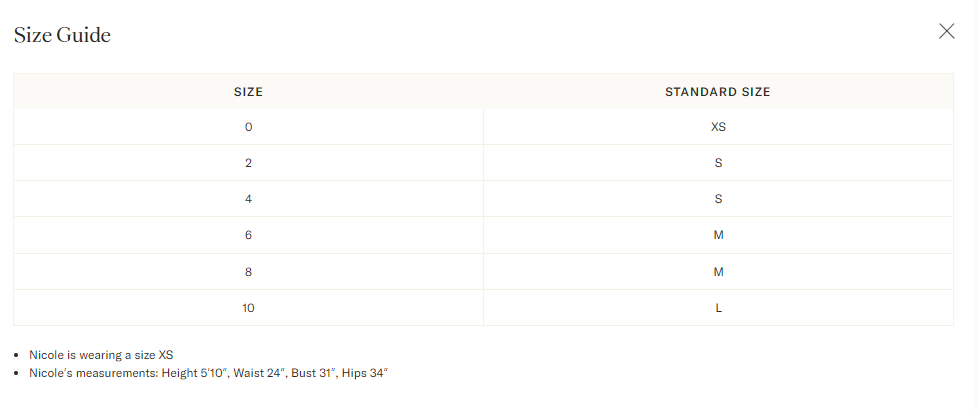The height and width of the screenshot is (412, 977).
Task: Select the S cell beside size 4
Action: point(718,199)
